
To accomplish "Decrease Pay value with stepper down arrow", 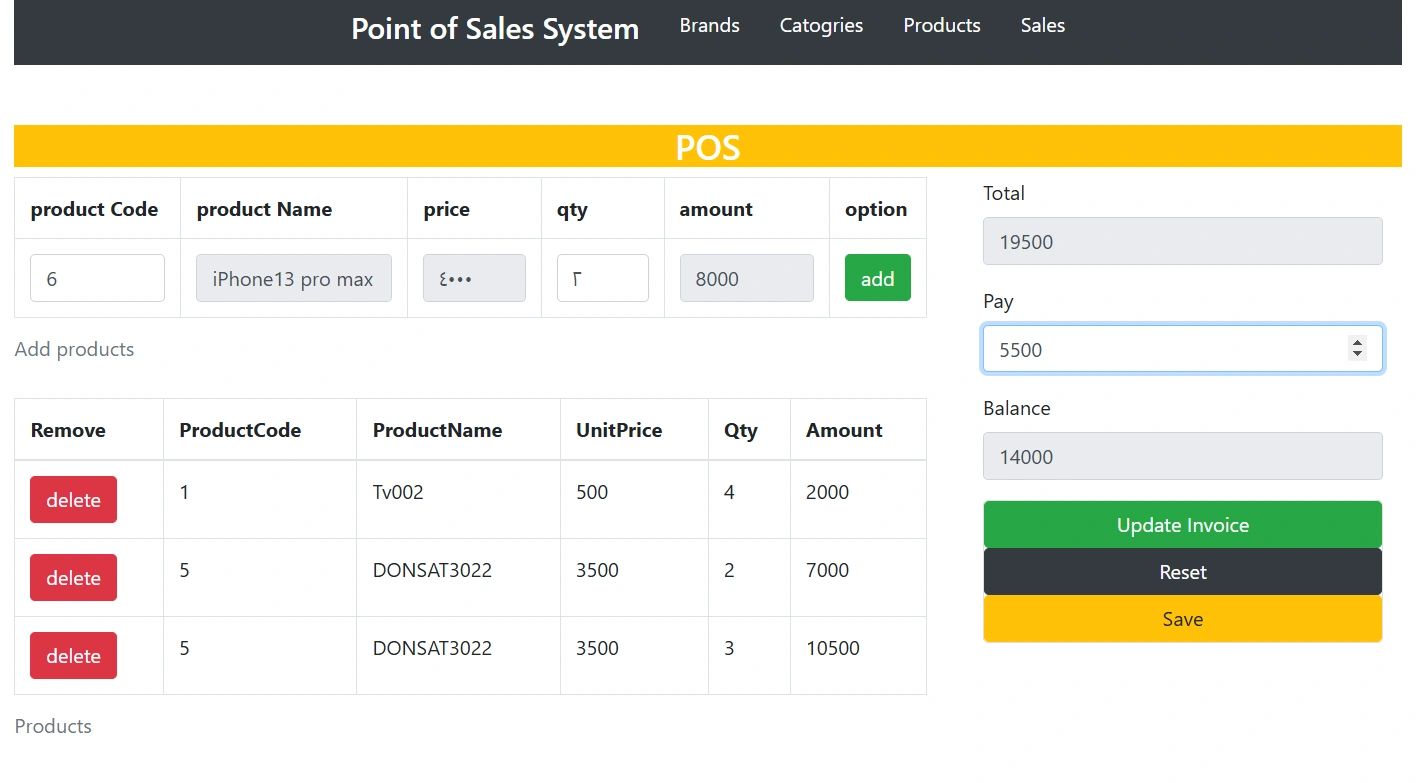I will click(1357, 355).
